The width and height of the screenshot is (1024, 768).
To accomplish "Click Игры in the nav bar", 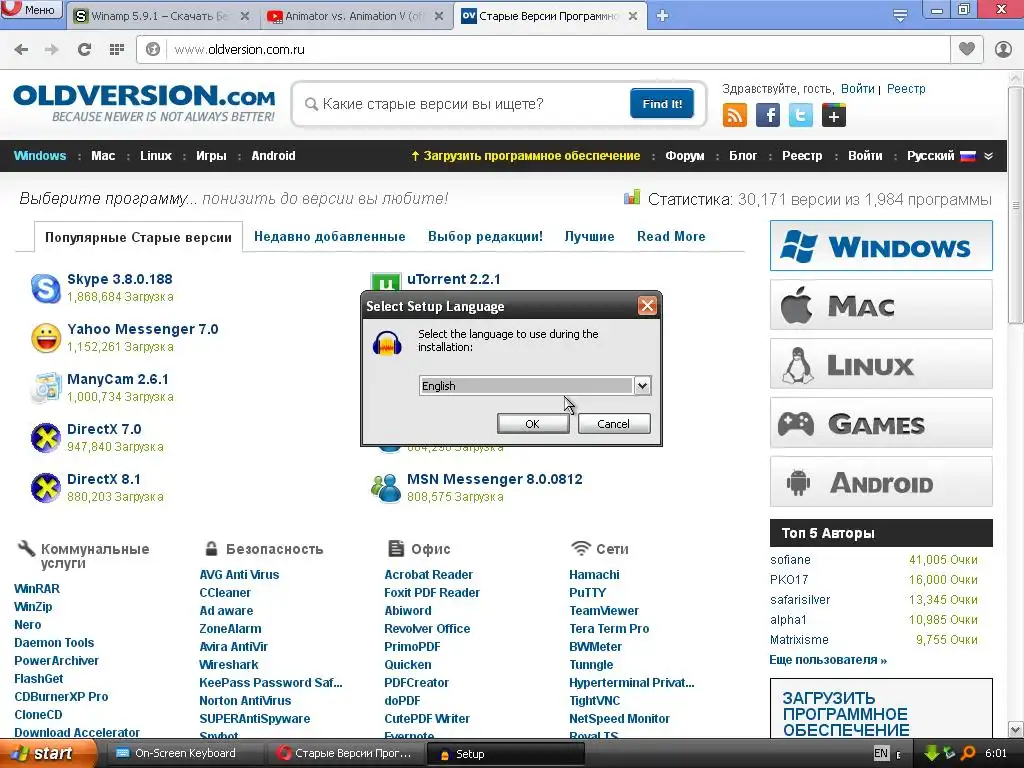I will [212, 156].
